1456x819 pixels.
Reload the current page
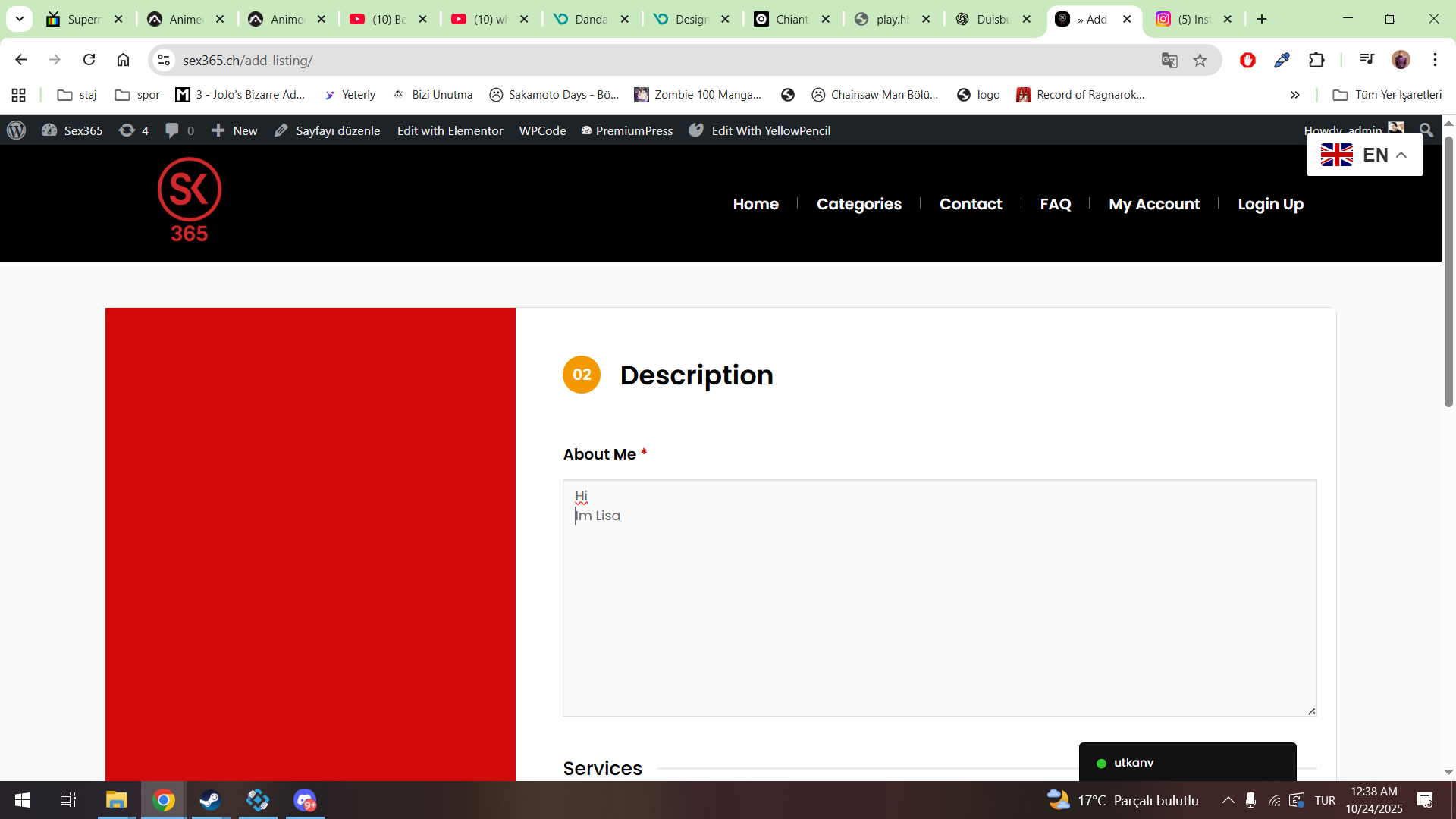[x=89, y=60]
